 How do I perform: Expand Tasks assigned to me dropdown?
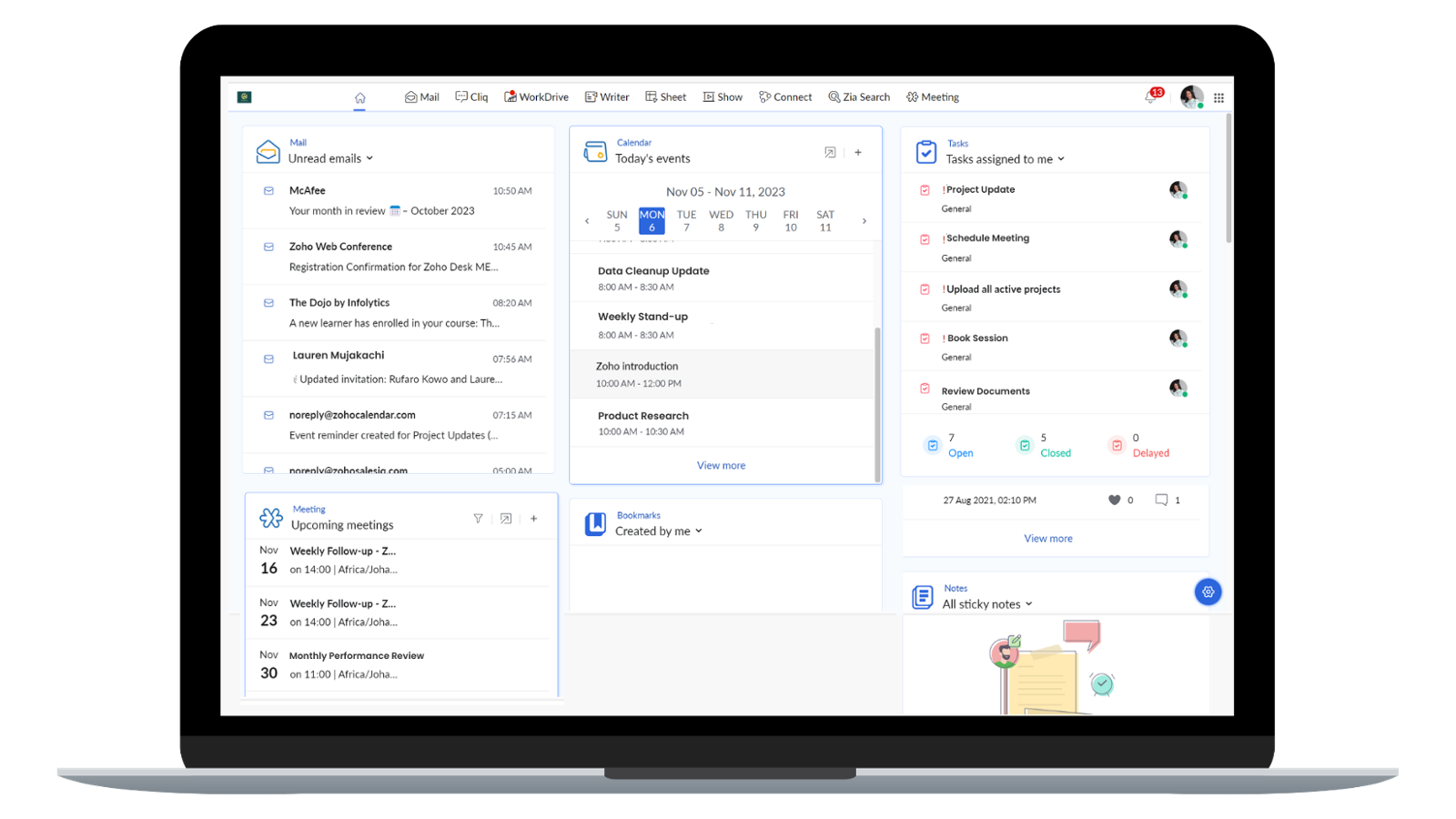1005,159
